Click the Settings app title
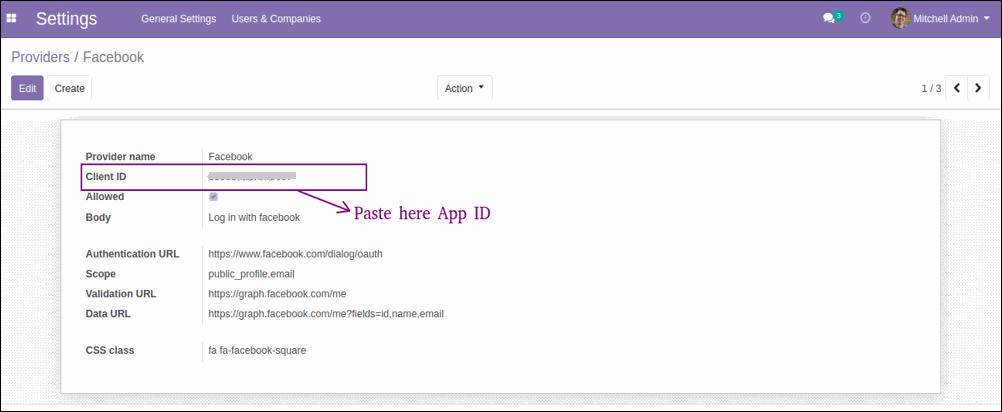The width and height of the screenshot is (1002, 412). 66,19
